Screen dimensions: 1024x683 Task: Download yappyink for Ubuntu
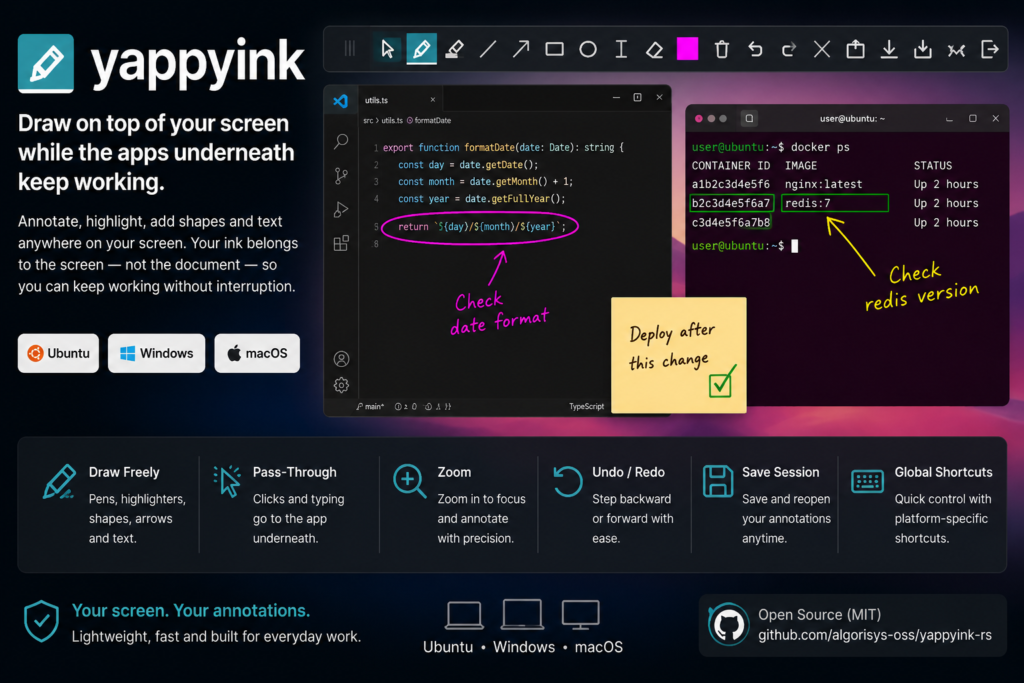point(58,353)
